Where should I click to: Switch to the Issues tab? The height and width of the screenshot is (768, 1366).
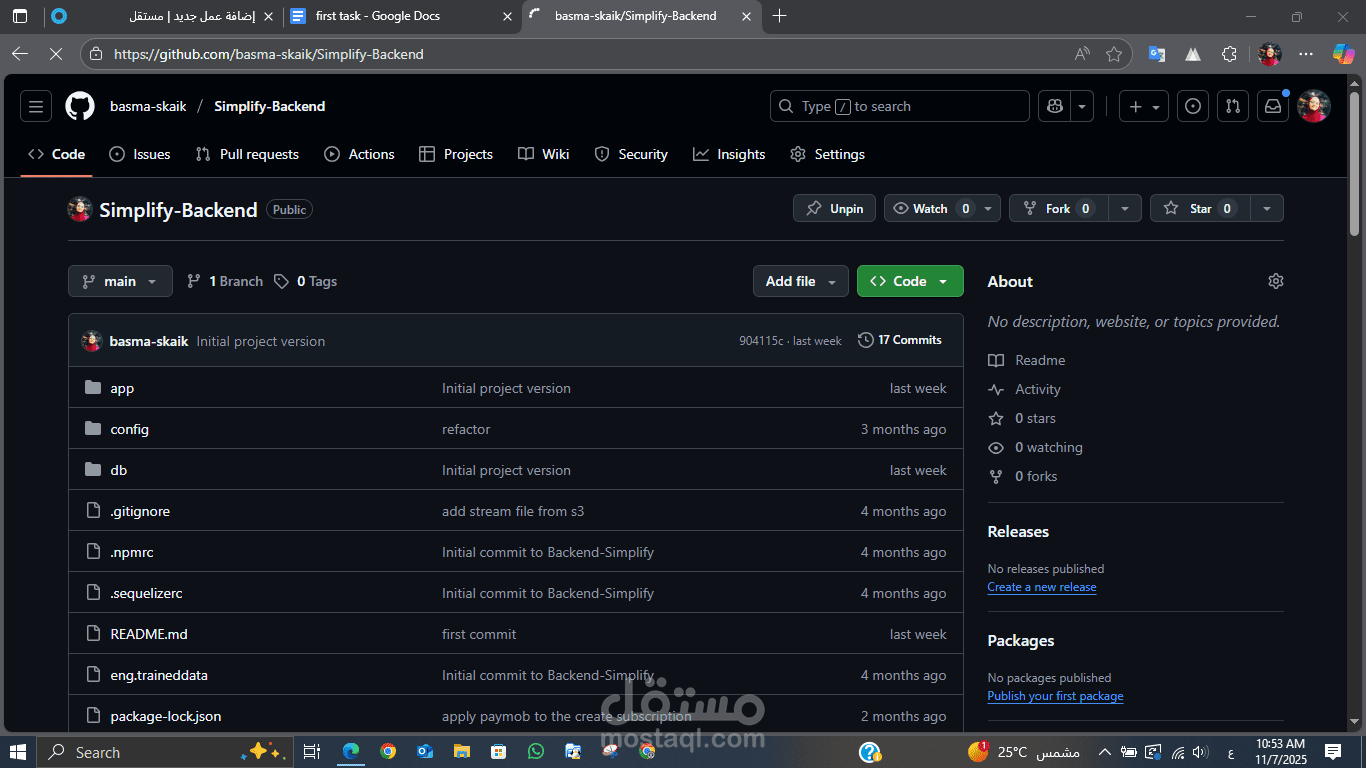(x=139, y=154)
